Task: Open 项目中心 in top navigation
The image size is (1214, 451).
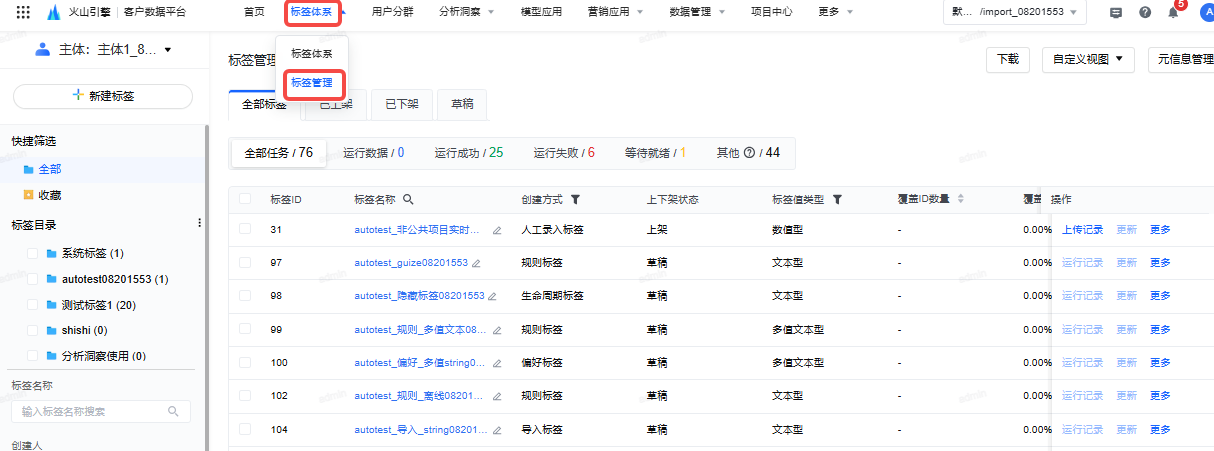Action: (x=771, y=12)
